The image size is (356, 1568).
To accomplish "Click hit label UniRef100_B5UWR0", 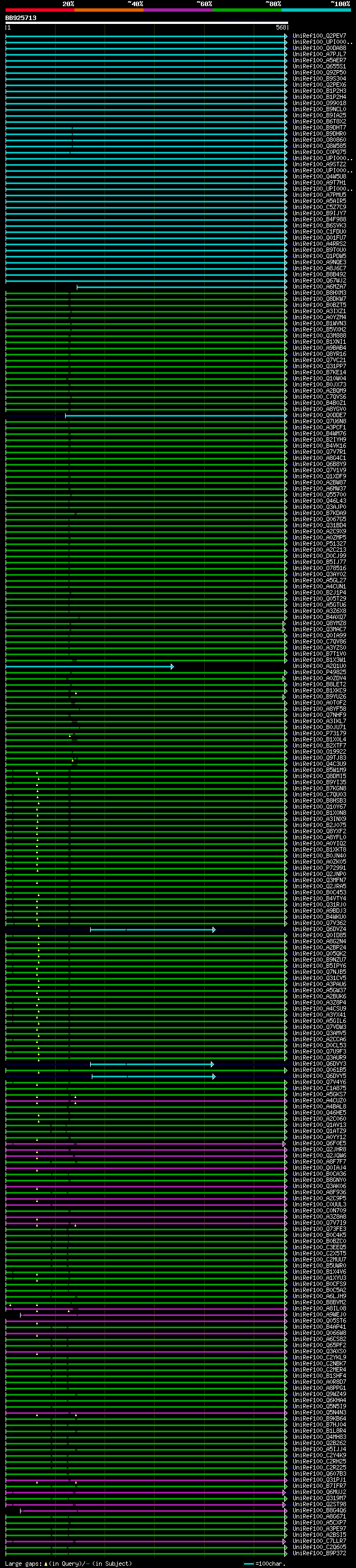I will [319, 1265].
